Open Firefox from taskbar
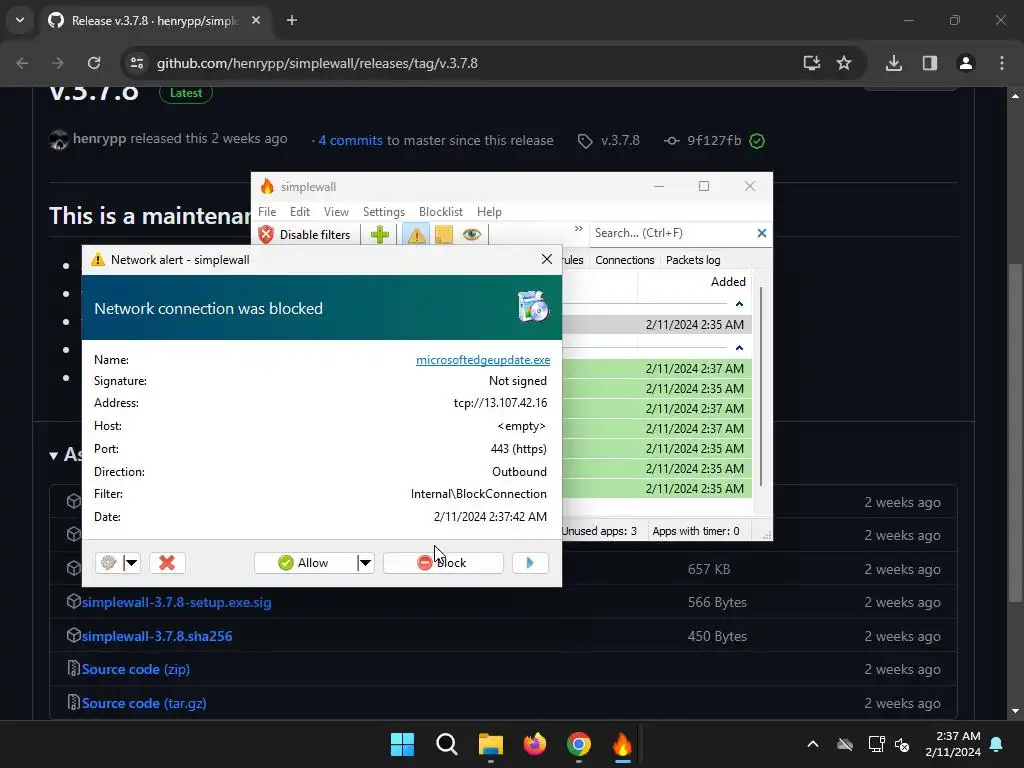Screen dimensions: 1024x768 [535, 744]
